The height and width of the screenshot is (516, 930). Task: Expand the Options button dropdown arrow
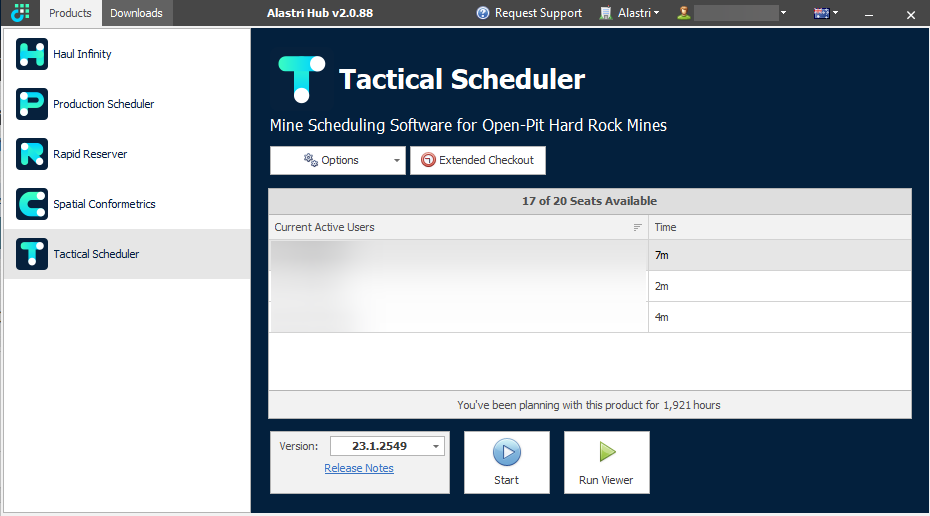[397, 161]
